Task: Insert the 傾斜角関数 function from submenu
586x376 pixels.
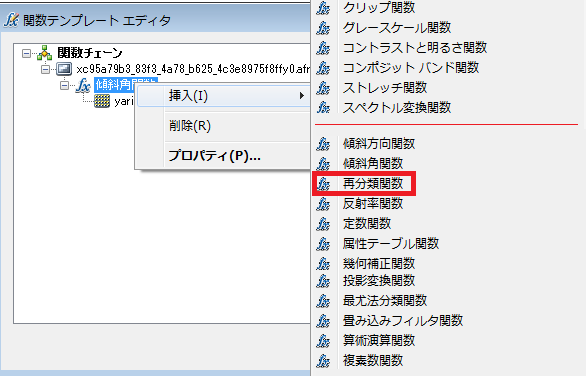Action: 373,164
